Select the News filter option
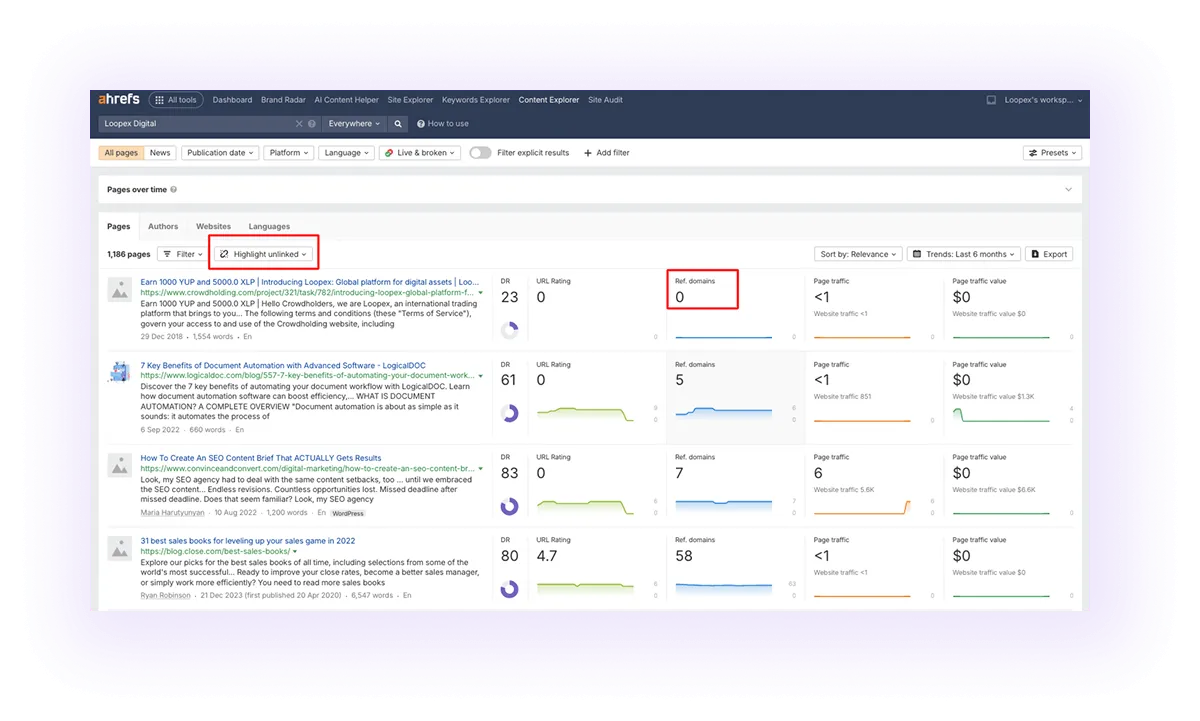This screenshot has height=721, width=1200. [160, 153]
